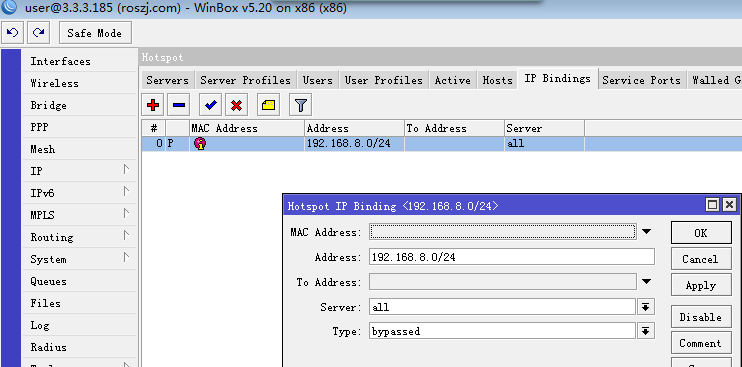This screenshot has height=367, width=742.
Task: Open Bridge in the sidebar menu
Action: pos(80,105)
